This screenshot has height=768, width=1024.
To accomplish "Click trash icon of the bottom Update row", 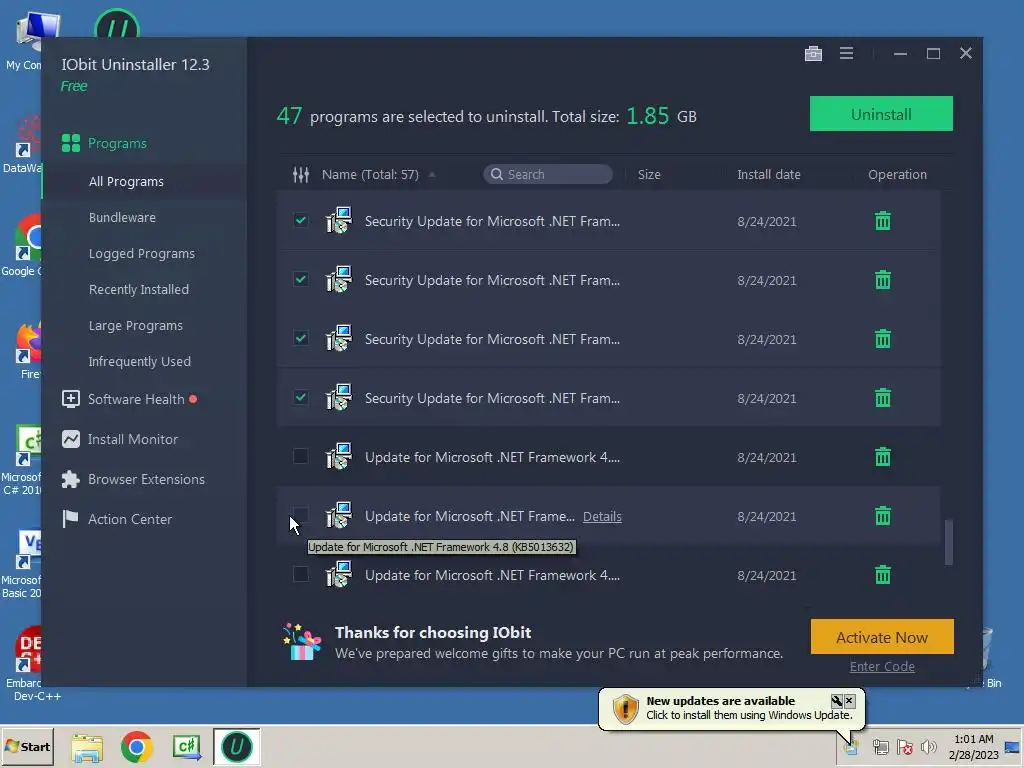I will pyautogui.click(x=882, y=575).
